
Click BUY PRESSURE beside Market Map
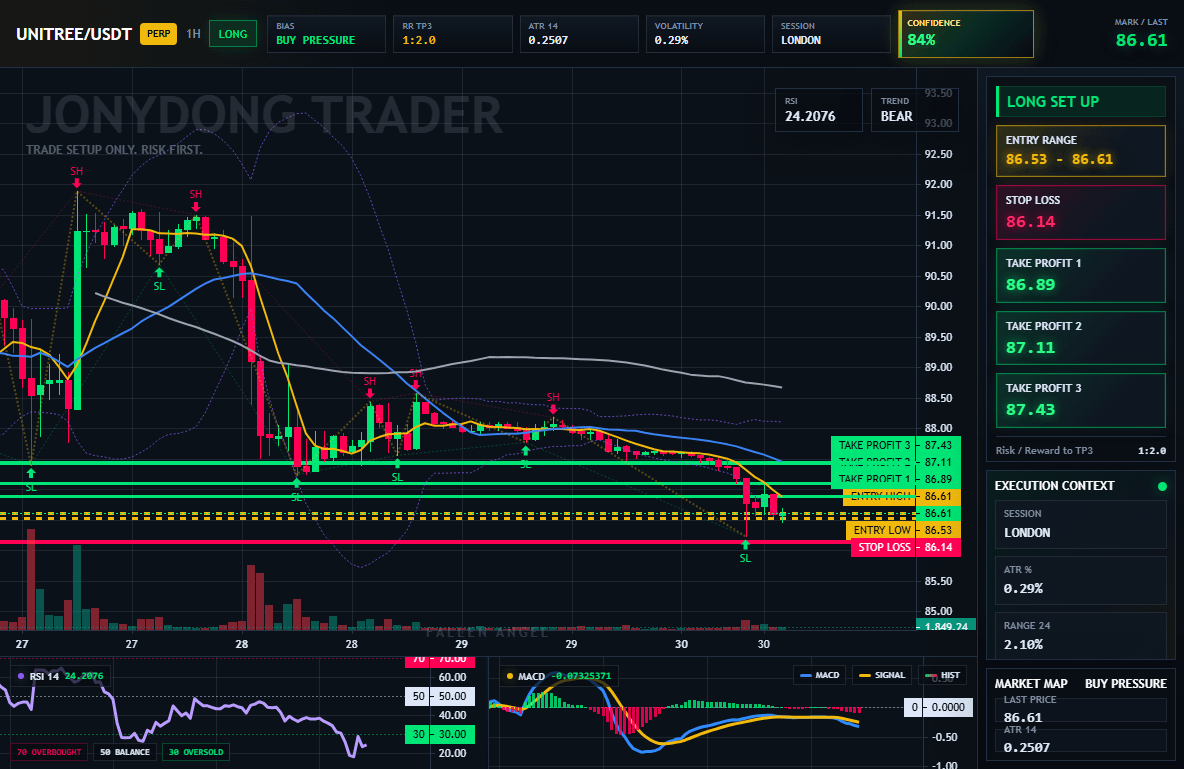click(x=1126, y=684)
